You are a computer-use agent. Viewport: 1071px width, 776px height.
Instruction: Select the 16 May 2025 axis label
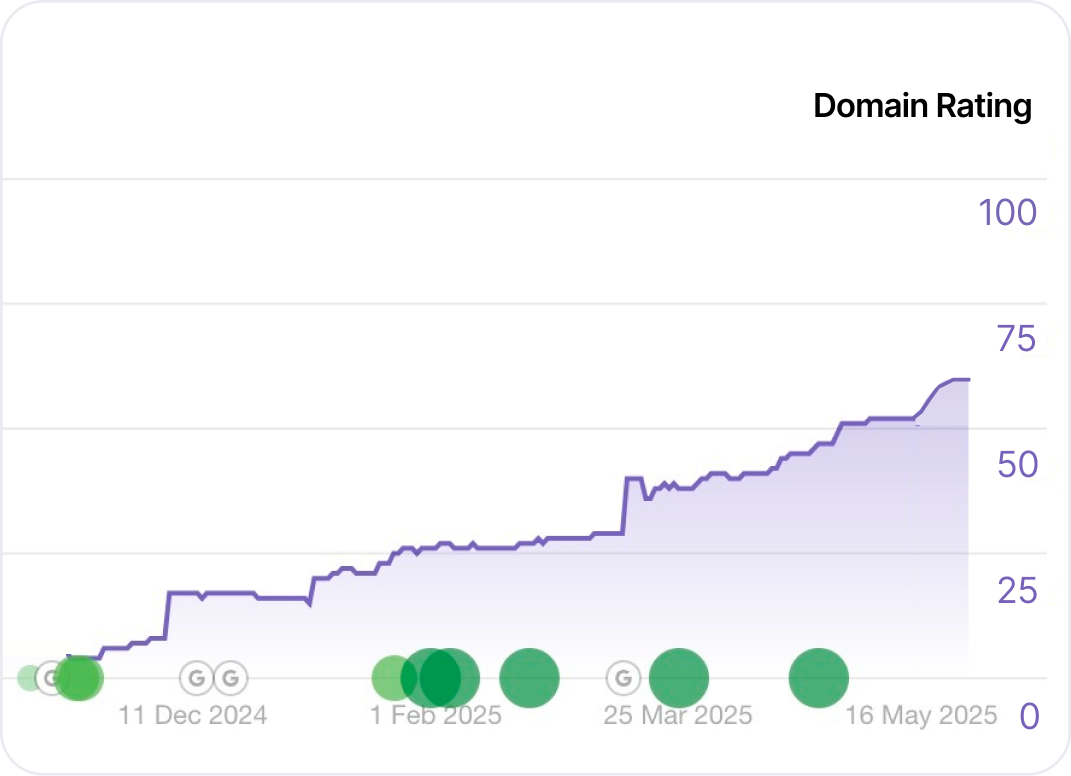(x=922, y=715)
